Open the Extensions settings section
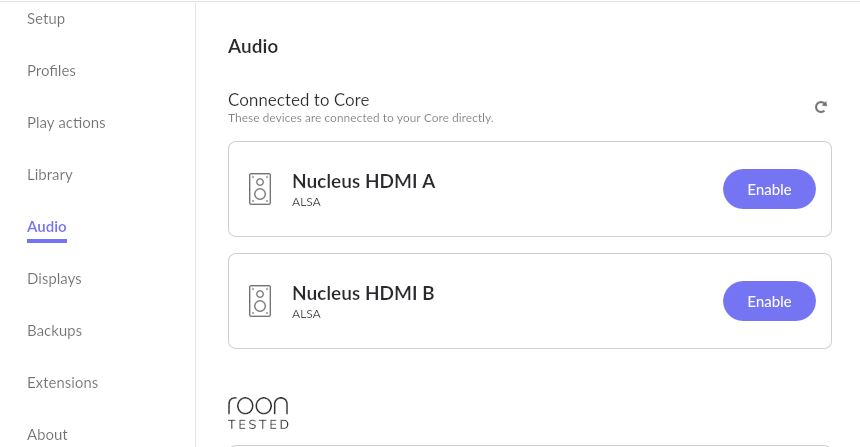Viewport: 860px width, 447px height. pos(63,383)
